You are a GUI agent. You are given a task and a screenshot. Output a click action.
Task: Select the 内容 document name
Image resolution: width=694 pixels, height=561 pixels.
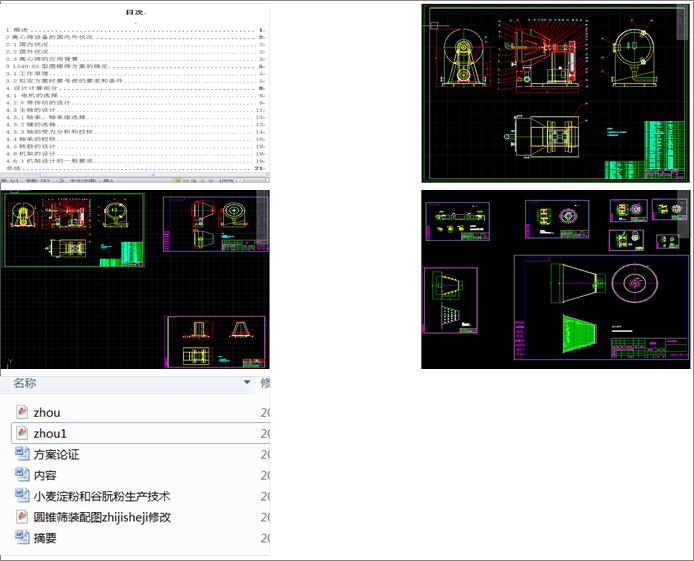pos(45,475)
